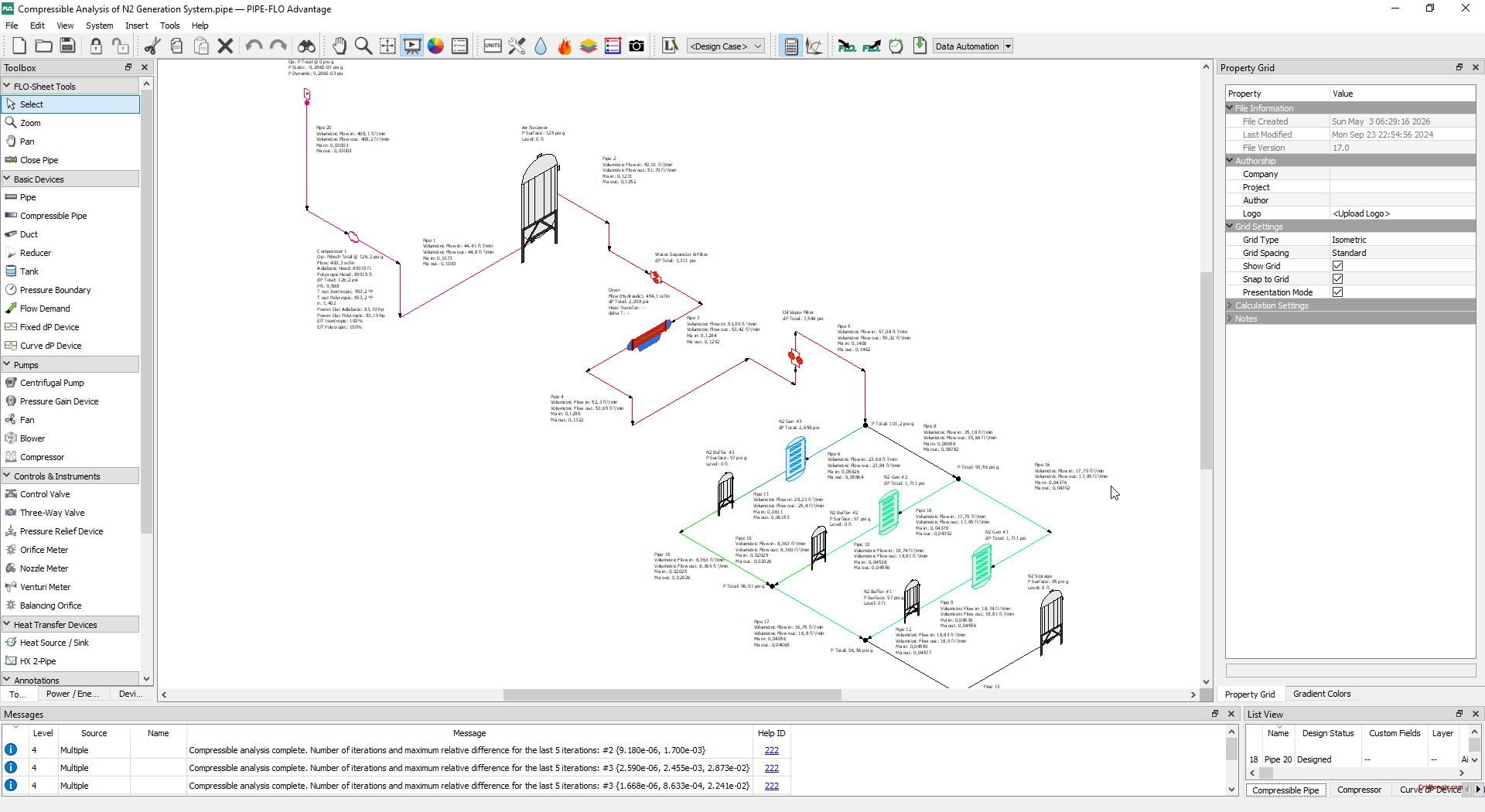Open the fluid zone water drop icon

coord(541,46)
